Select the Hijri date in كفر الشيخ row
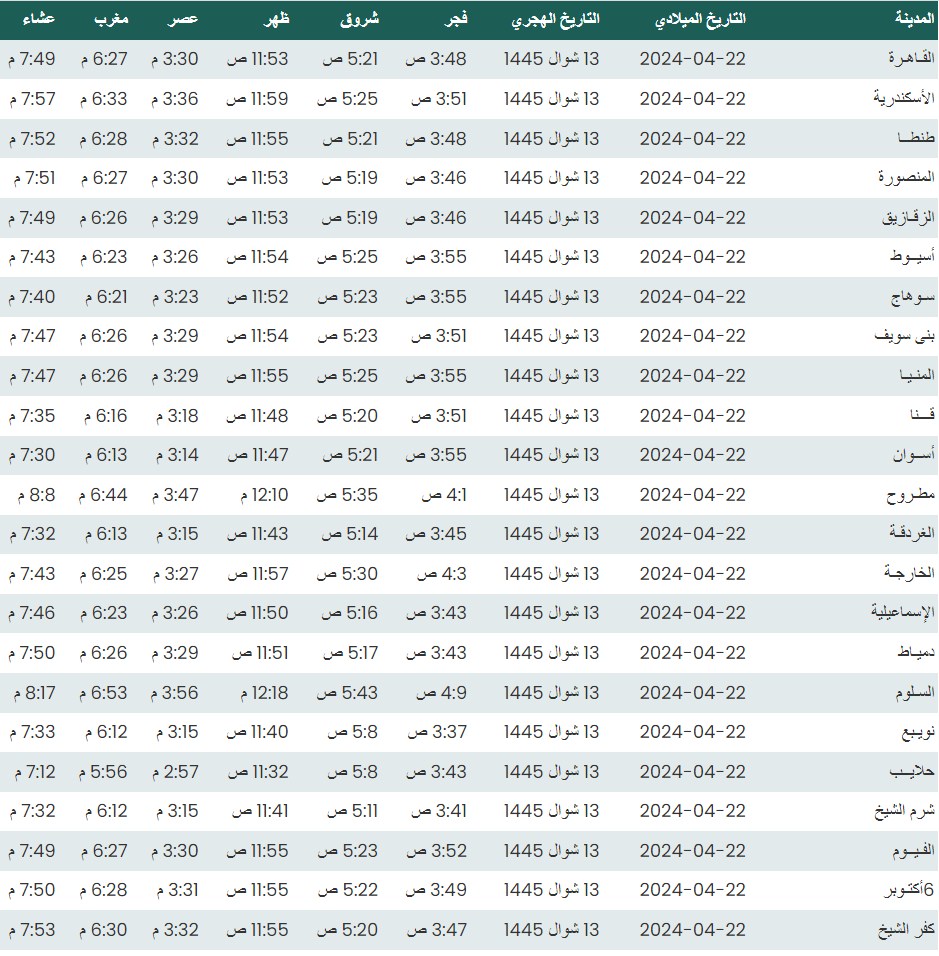 [x=552, y=930]
